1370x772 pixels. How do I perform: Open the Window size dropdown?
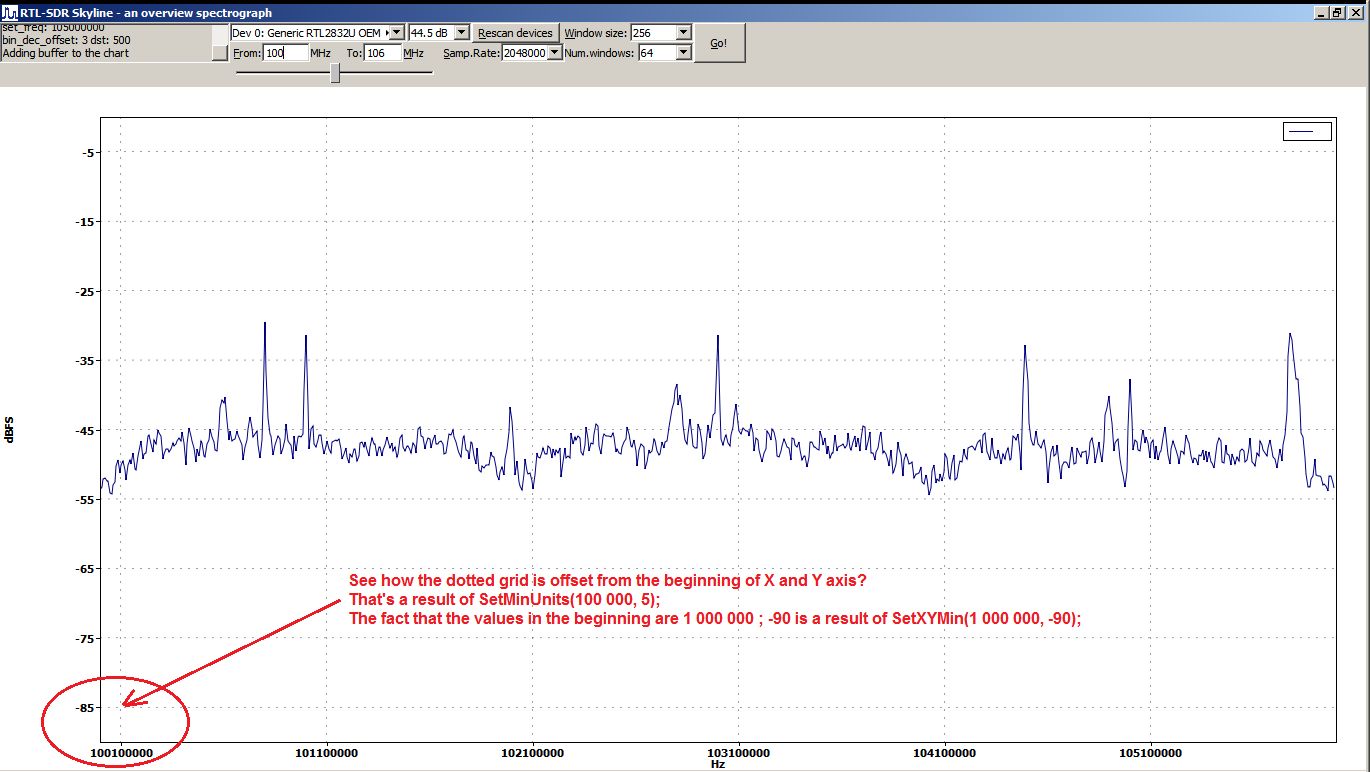(x=683, y=33)
